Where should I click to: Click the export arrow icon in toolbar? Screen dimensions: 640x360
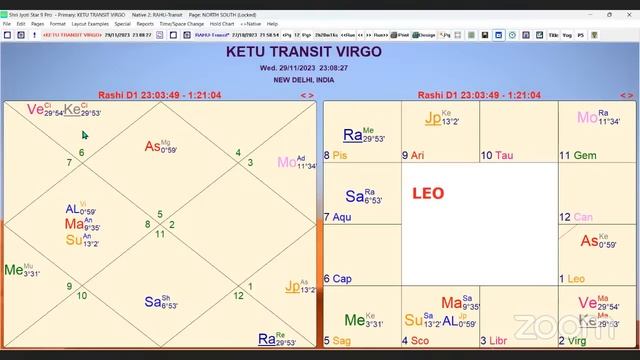(539, 35)
